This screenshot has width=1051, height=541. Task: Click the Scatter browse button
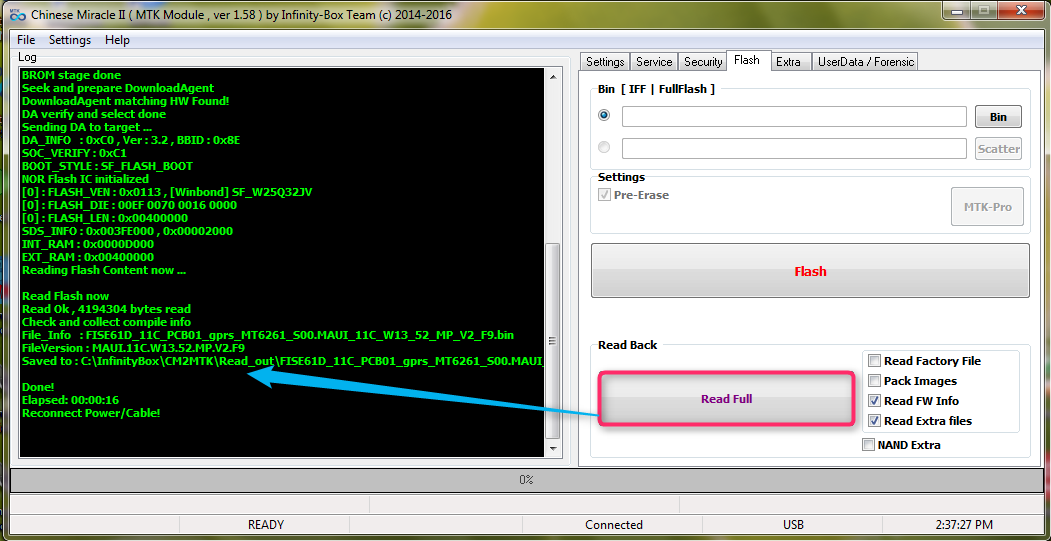(998, 149)
